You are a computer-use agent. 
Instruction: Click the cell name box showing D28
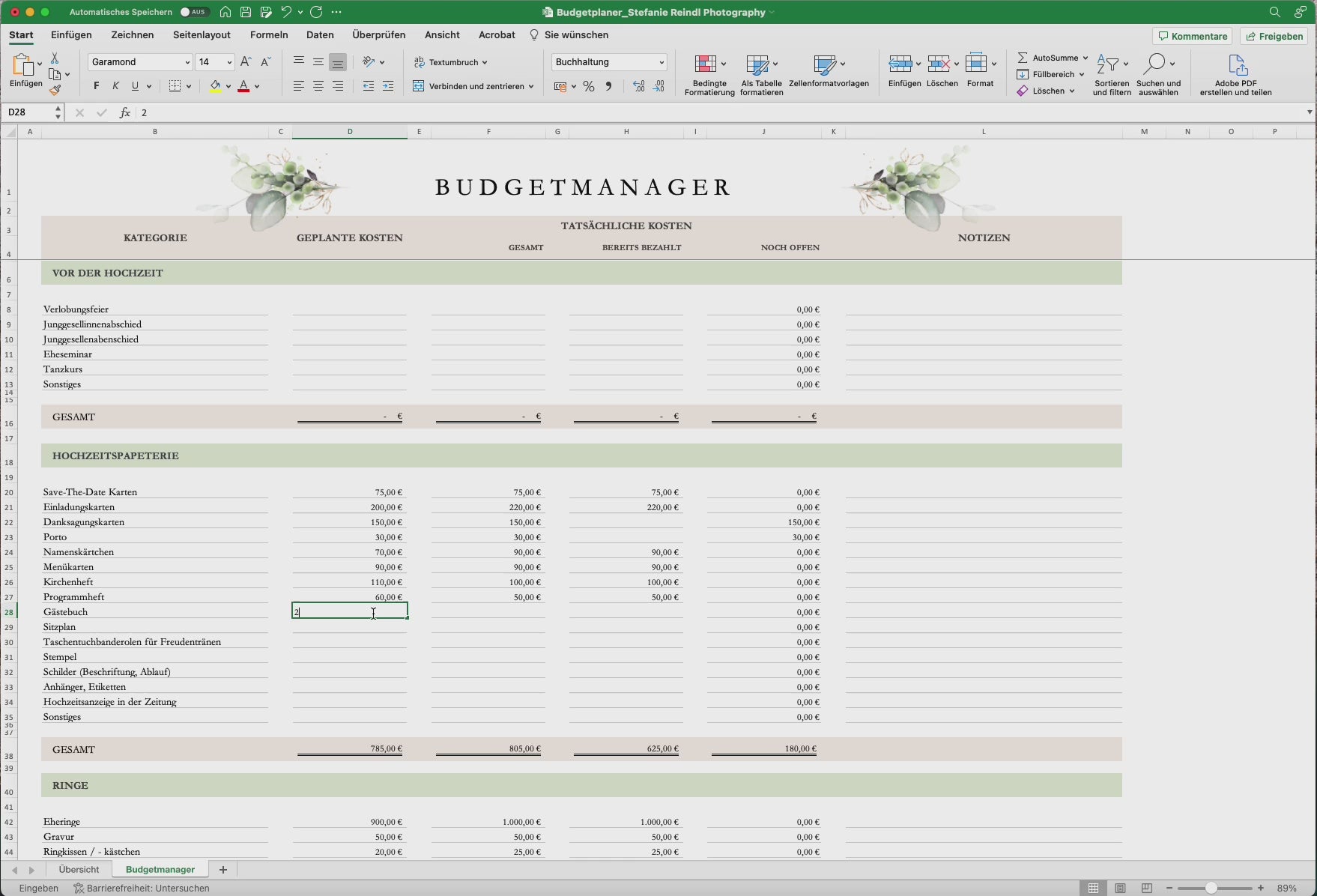tap(27, 112)
